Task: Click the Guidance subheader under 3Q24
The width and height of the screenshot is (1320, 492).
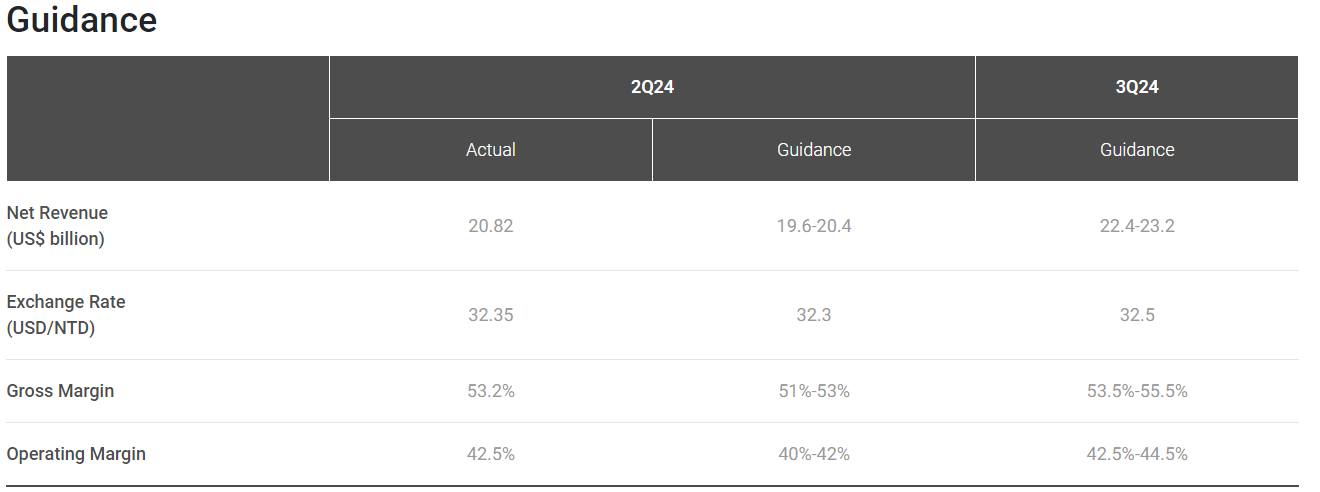Action: coord(1137,150)
